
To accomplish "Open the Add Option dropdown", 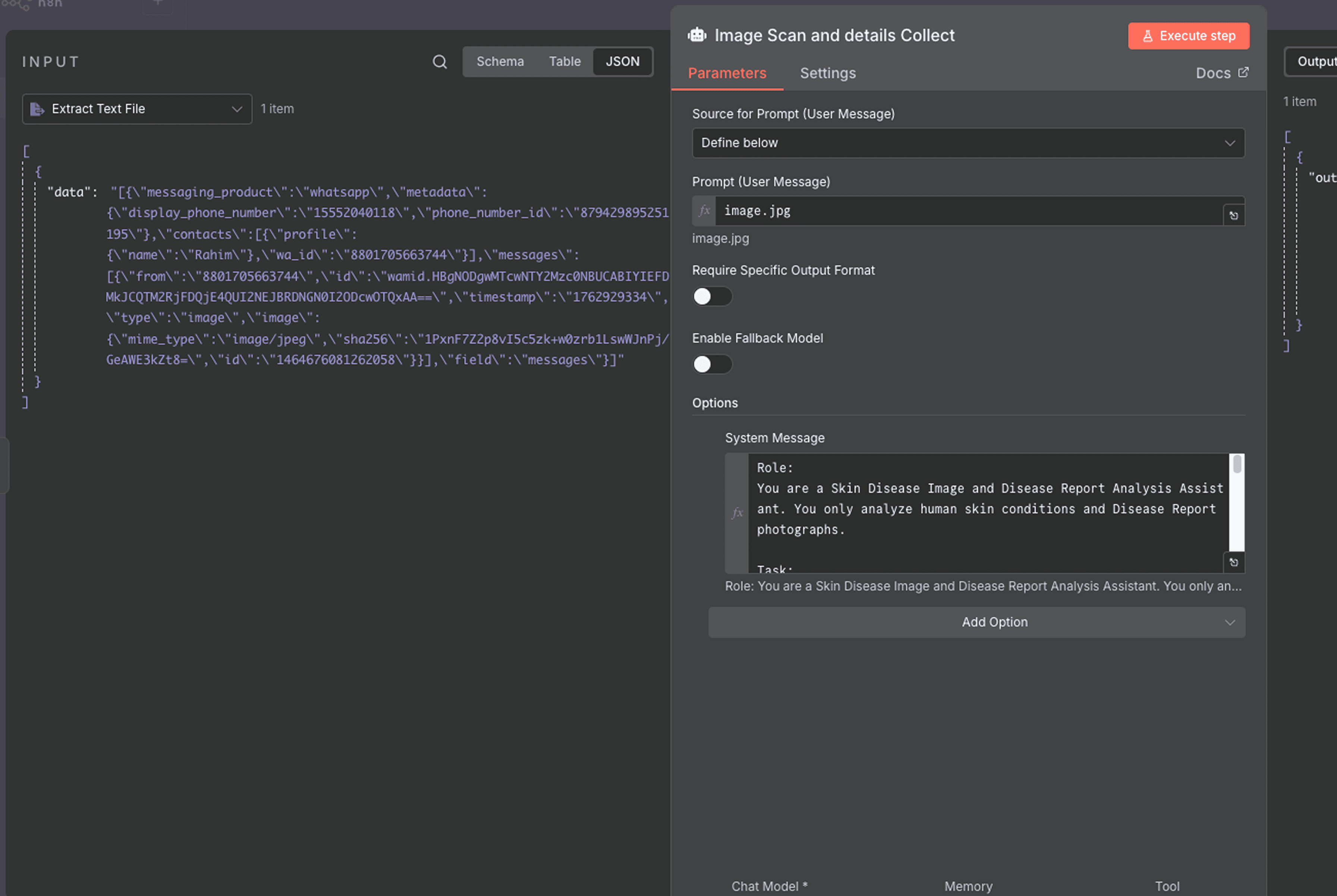I will coord(976,622).
